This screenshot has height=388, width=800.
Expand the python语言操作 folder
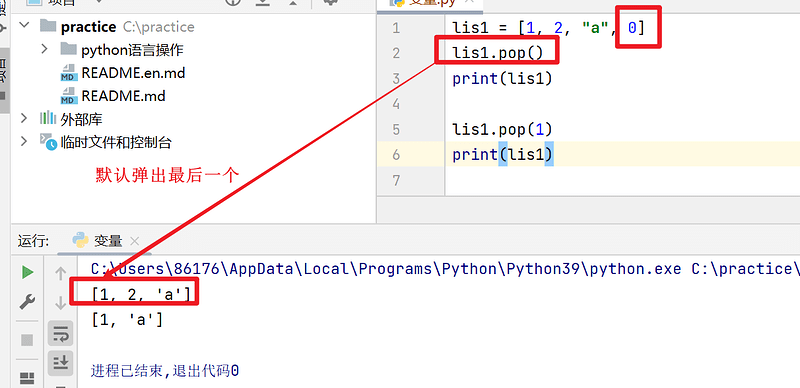tap(44, 50)
